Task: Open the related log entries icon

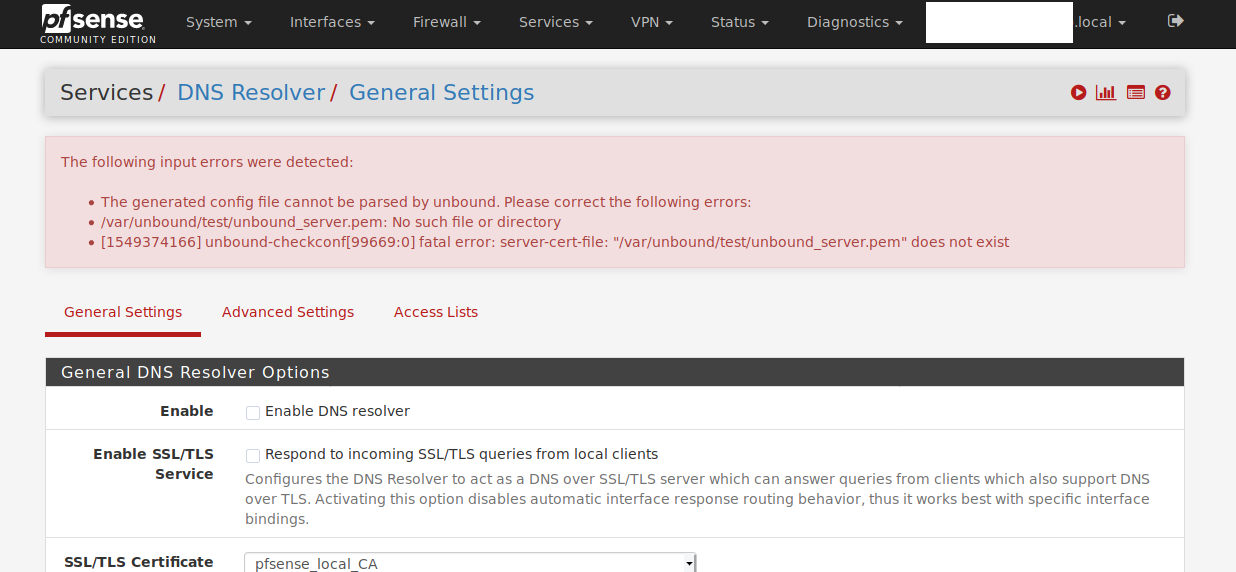Action: 1136,93
